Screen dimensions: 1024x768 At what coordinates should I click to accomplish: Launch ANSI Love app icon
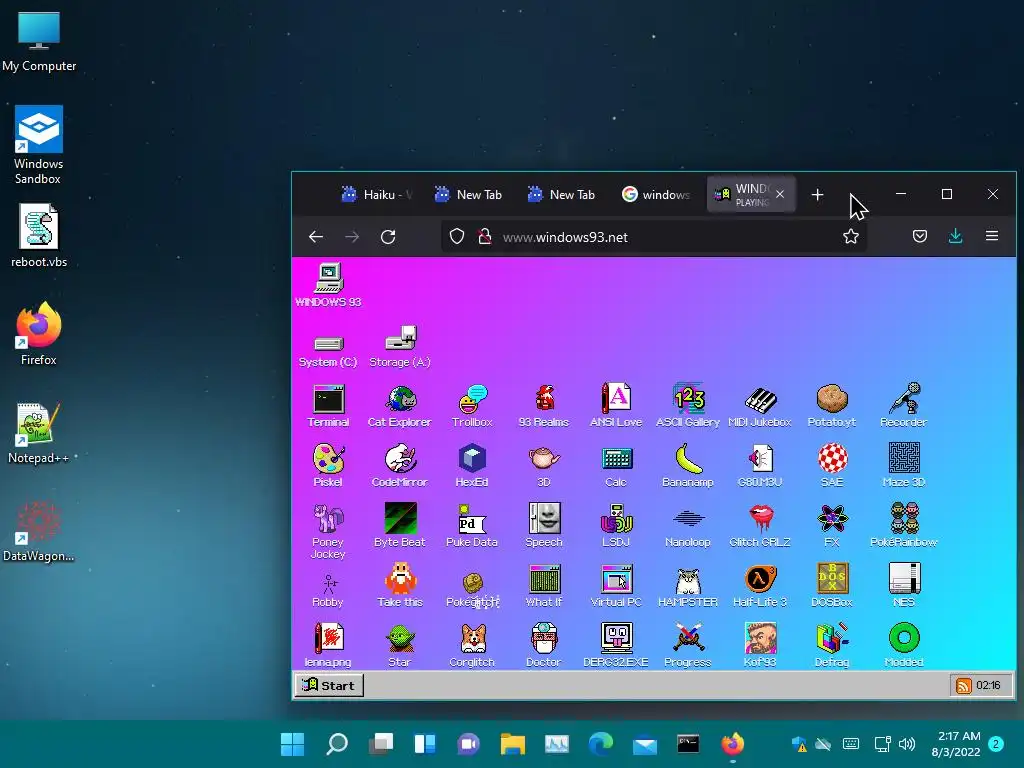(616, 406)
